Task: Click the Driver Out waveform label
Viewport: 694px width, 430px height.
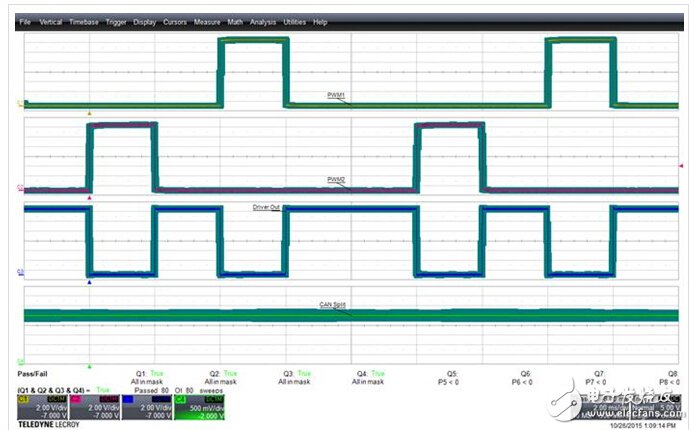Action: tap(266, 208)
